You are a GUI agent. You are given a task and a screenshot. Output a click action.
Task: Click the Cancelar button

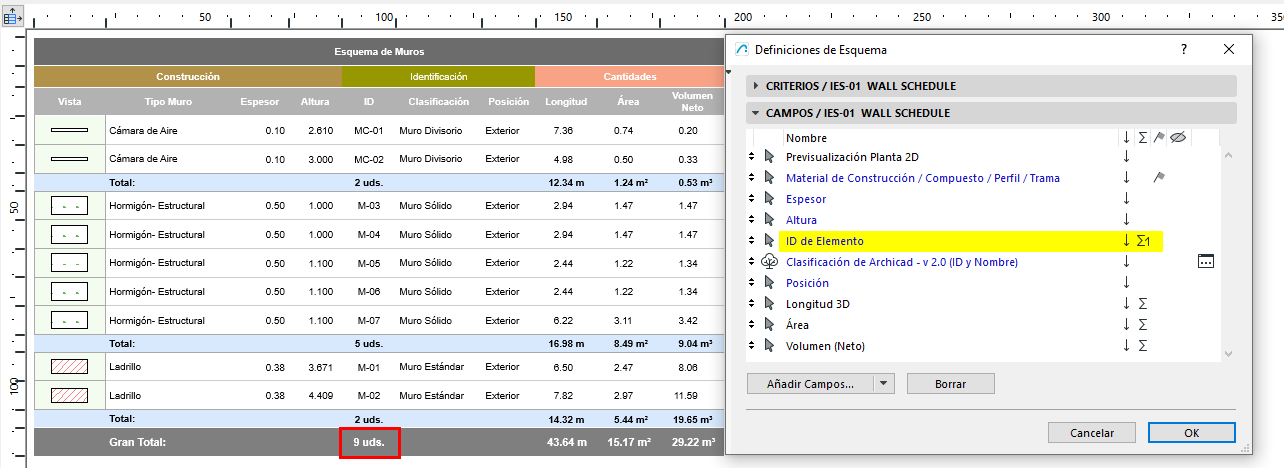click(x=1092, y=433)
